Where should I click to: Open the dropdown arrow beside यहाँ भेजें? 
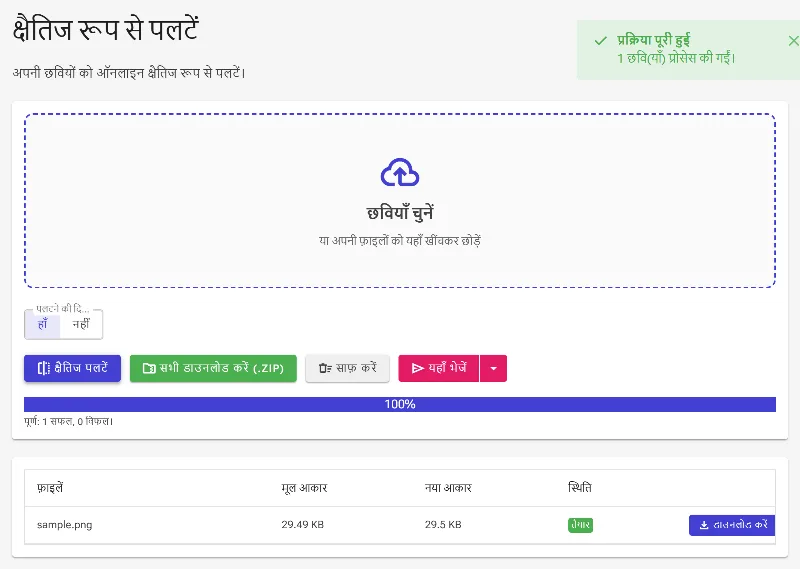click(x=493, y=368)
